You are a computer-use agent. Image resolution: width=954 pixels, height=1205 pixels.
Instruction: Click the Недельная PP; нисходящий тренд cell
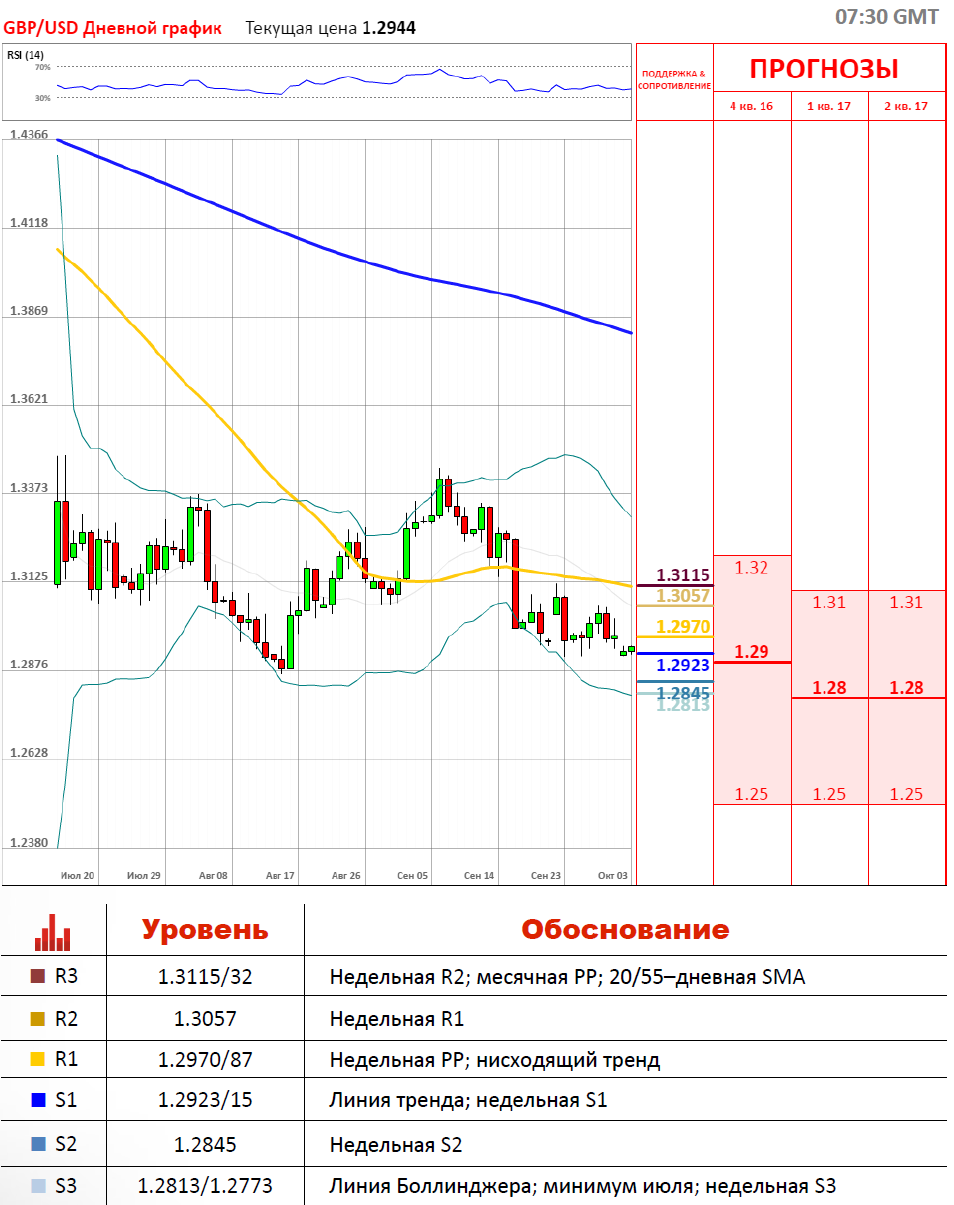click(x=495, y=1060)
